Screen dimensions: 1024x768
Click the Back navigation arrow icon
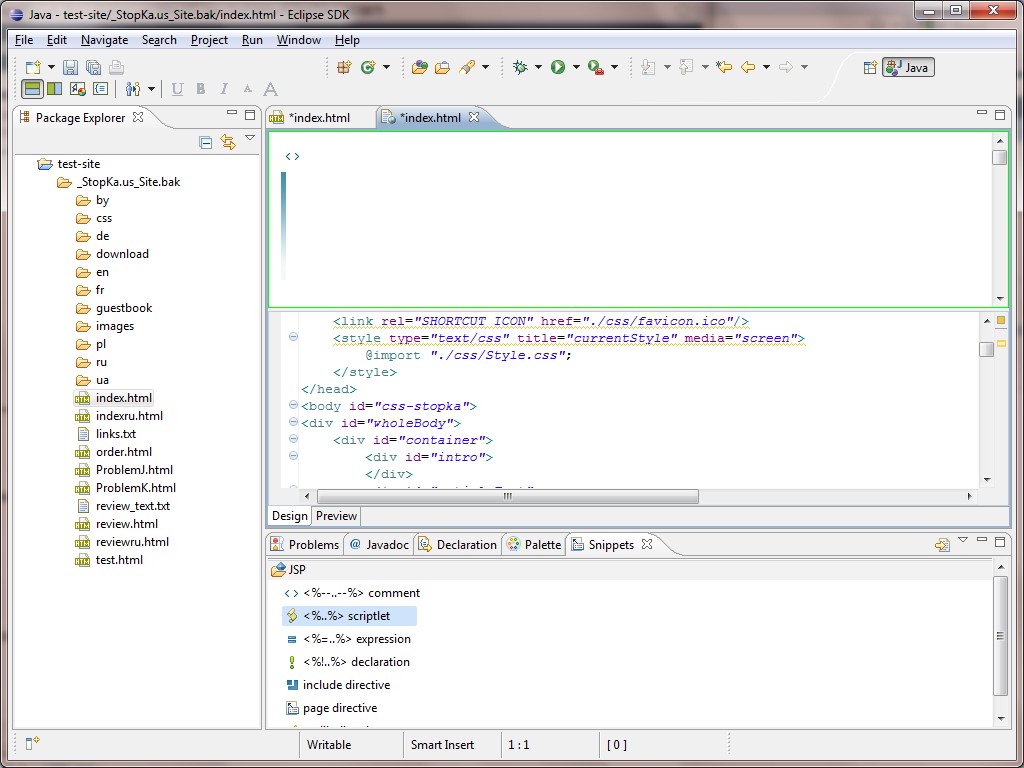(748, 67)
